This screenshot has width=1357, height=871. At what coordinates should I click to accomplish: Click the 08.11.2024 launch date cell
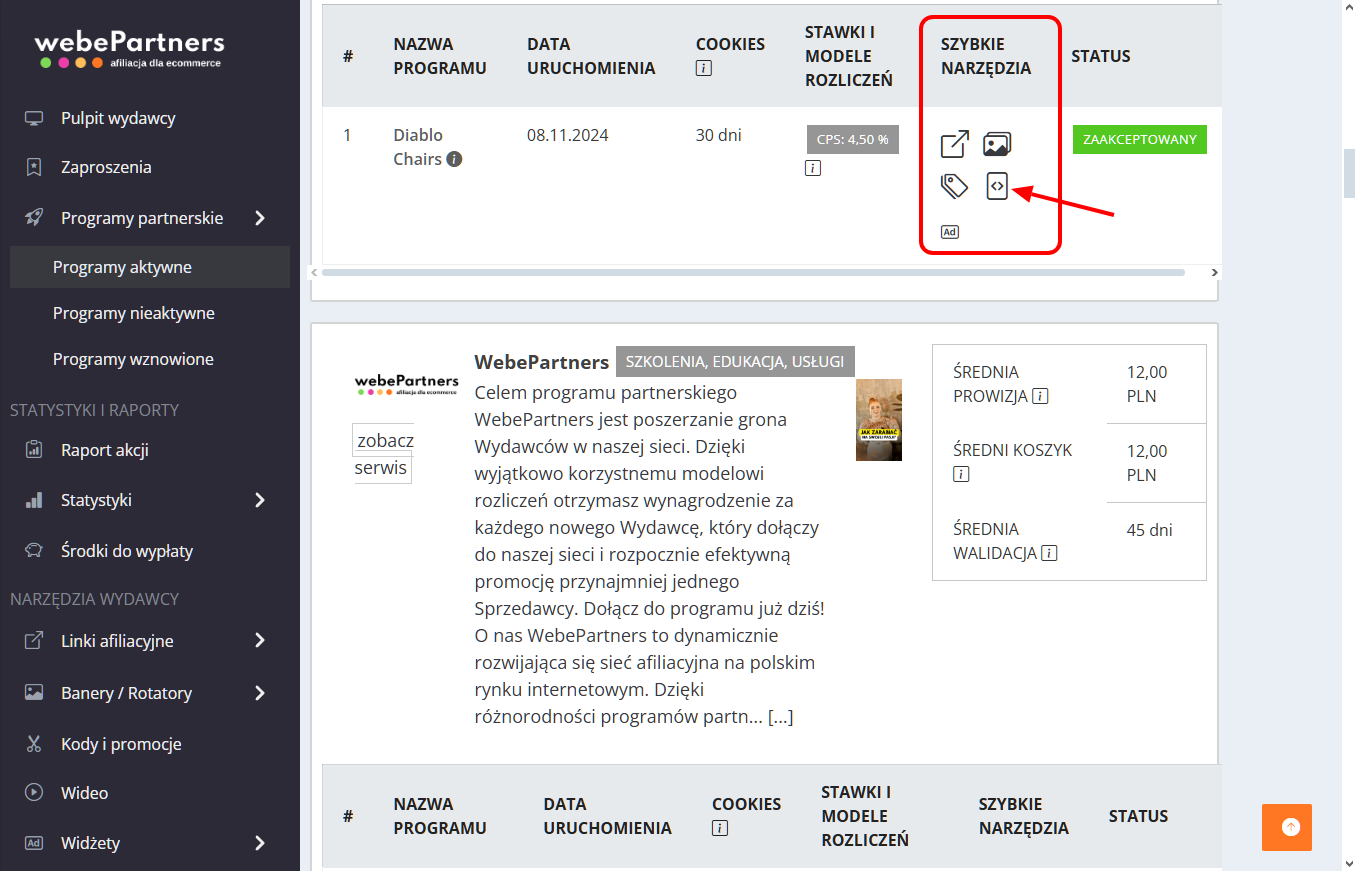[x=568, y=135]
